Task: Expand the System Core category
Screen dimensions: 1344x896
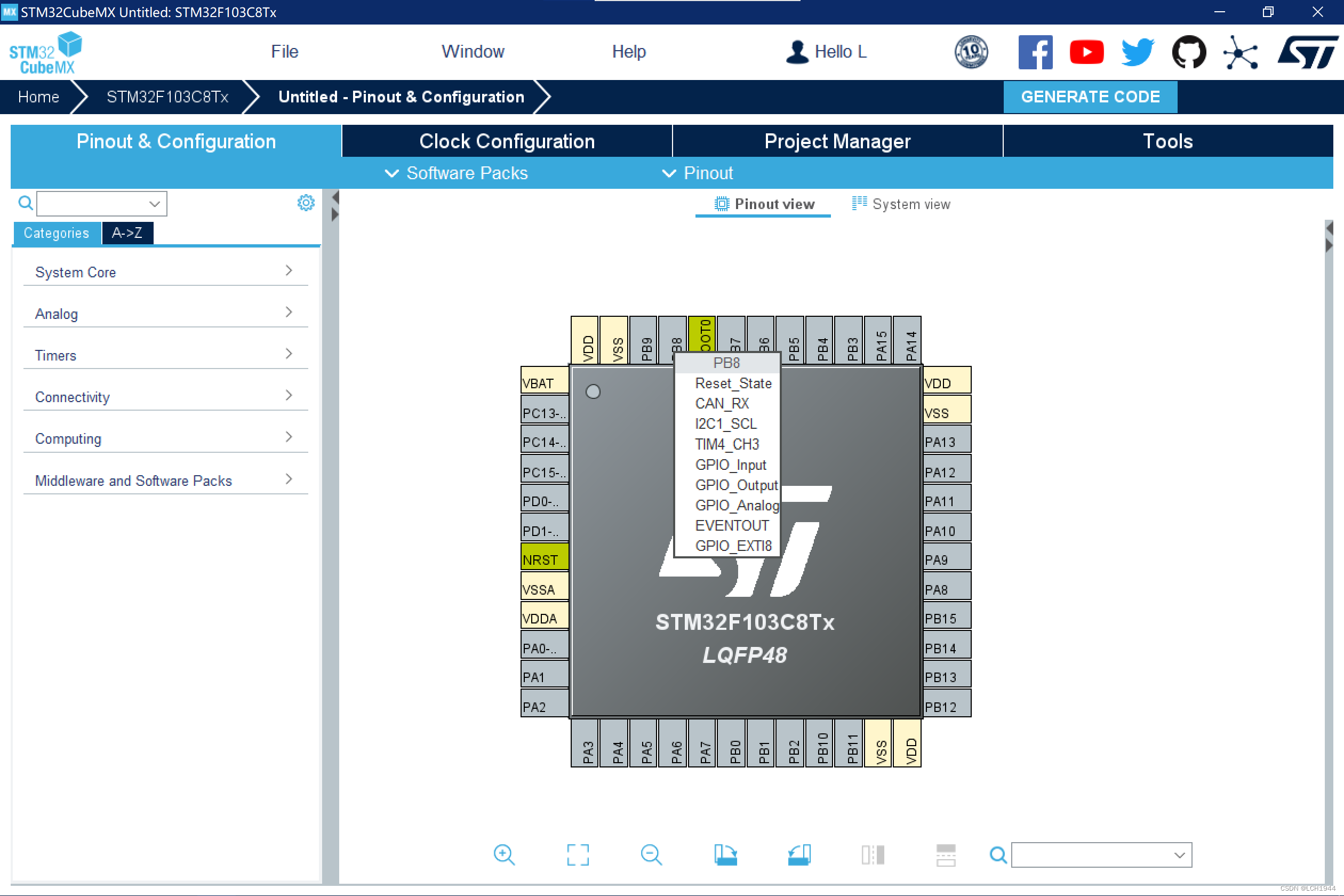Action: click(166, 272)
